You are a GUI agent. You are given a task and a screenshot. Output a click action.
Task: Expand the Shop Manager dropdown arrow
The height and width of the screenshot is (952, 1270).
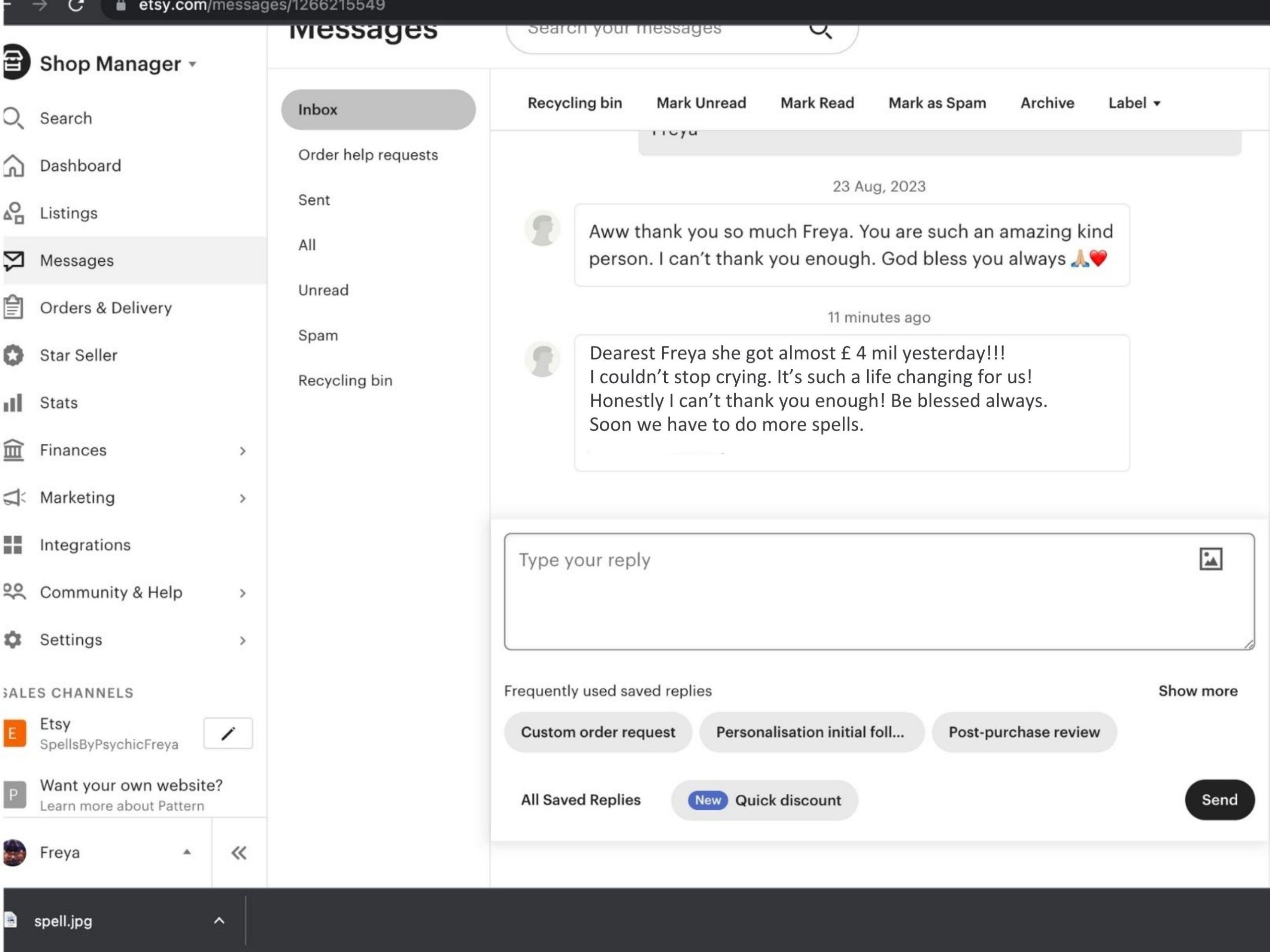coord(192,63)
